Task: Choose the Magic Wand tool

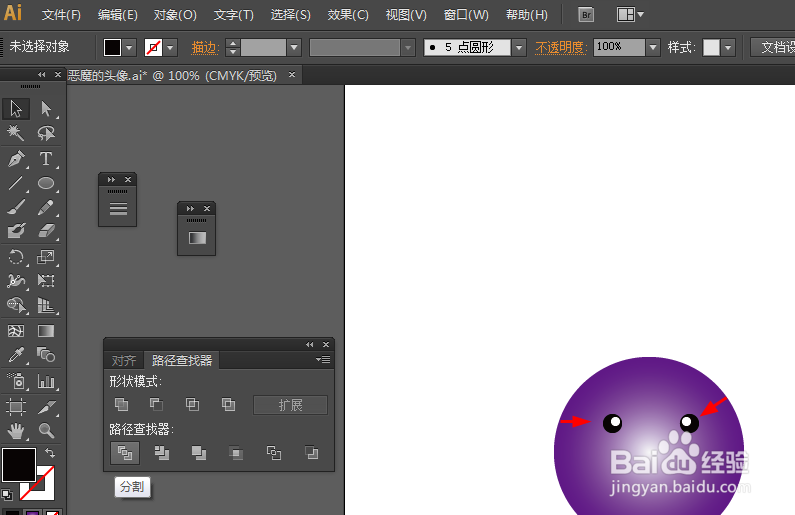Action: click(16, 133)
